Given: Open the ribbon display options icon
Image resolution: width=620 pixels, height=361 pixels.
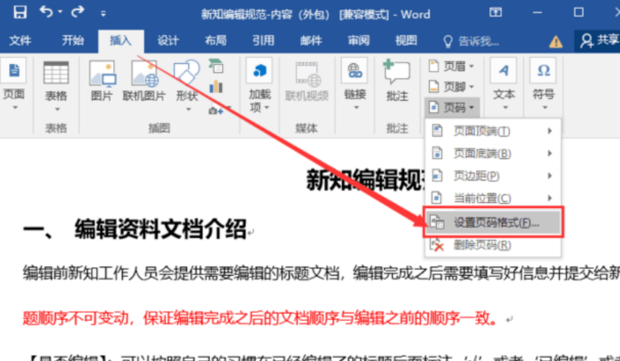Looking at the screenshot, I should coord(495,12).
